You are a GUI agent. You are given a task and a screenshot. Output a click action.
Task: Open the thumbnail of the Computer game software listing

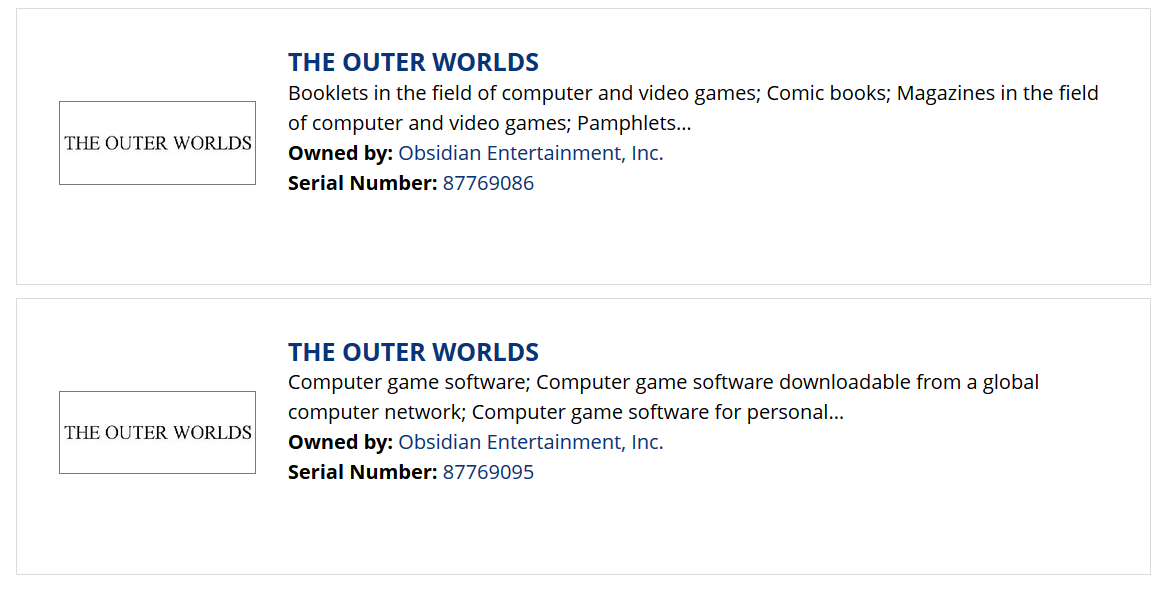[157, 432]
